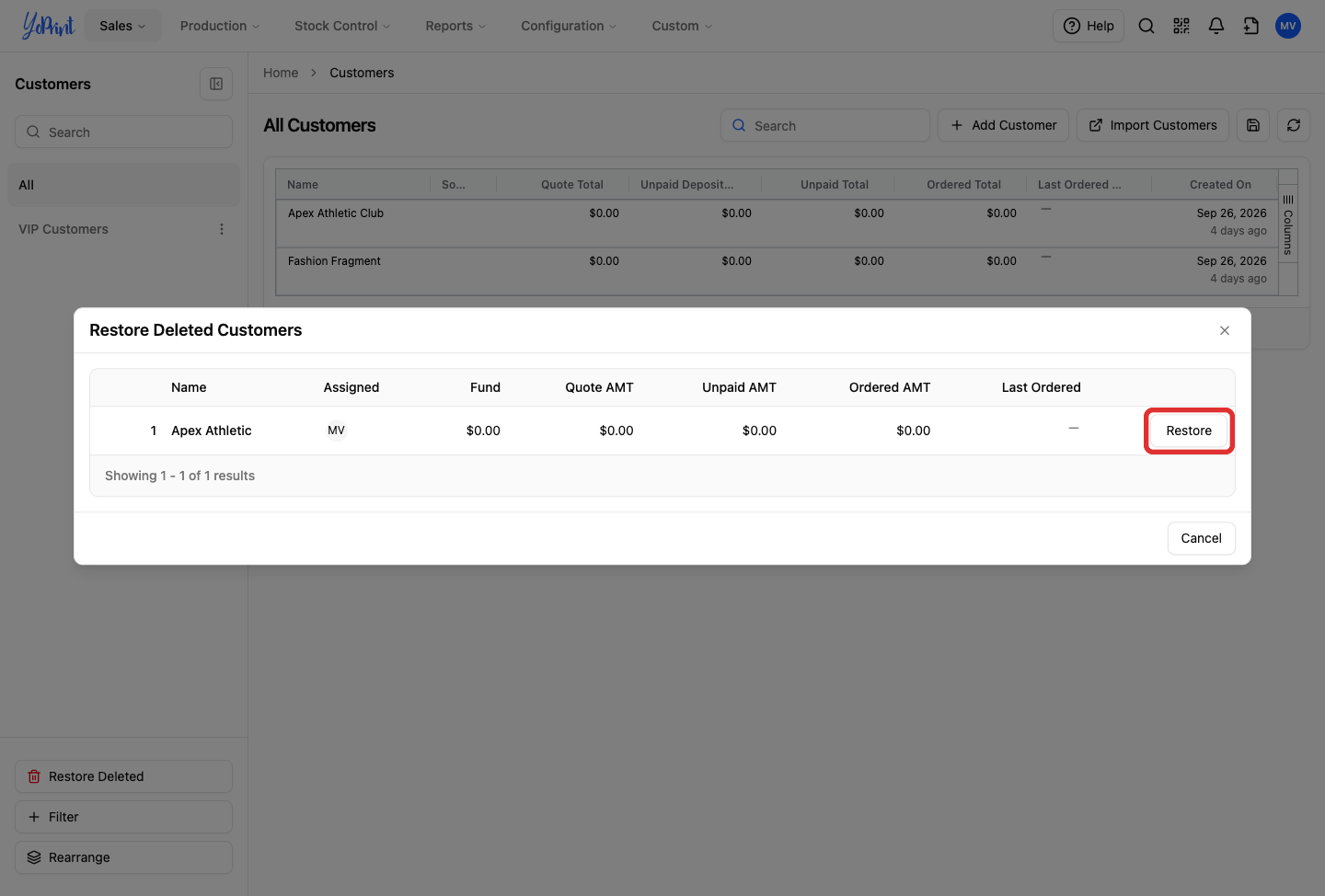Click the Add Customer button
Viewport: 1325px width, 896px height.
tap(1004, 125)
